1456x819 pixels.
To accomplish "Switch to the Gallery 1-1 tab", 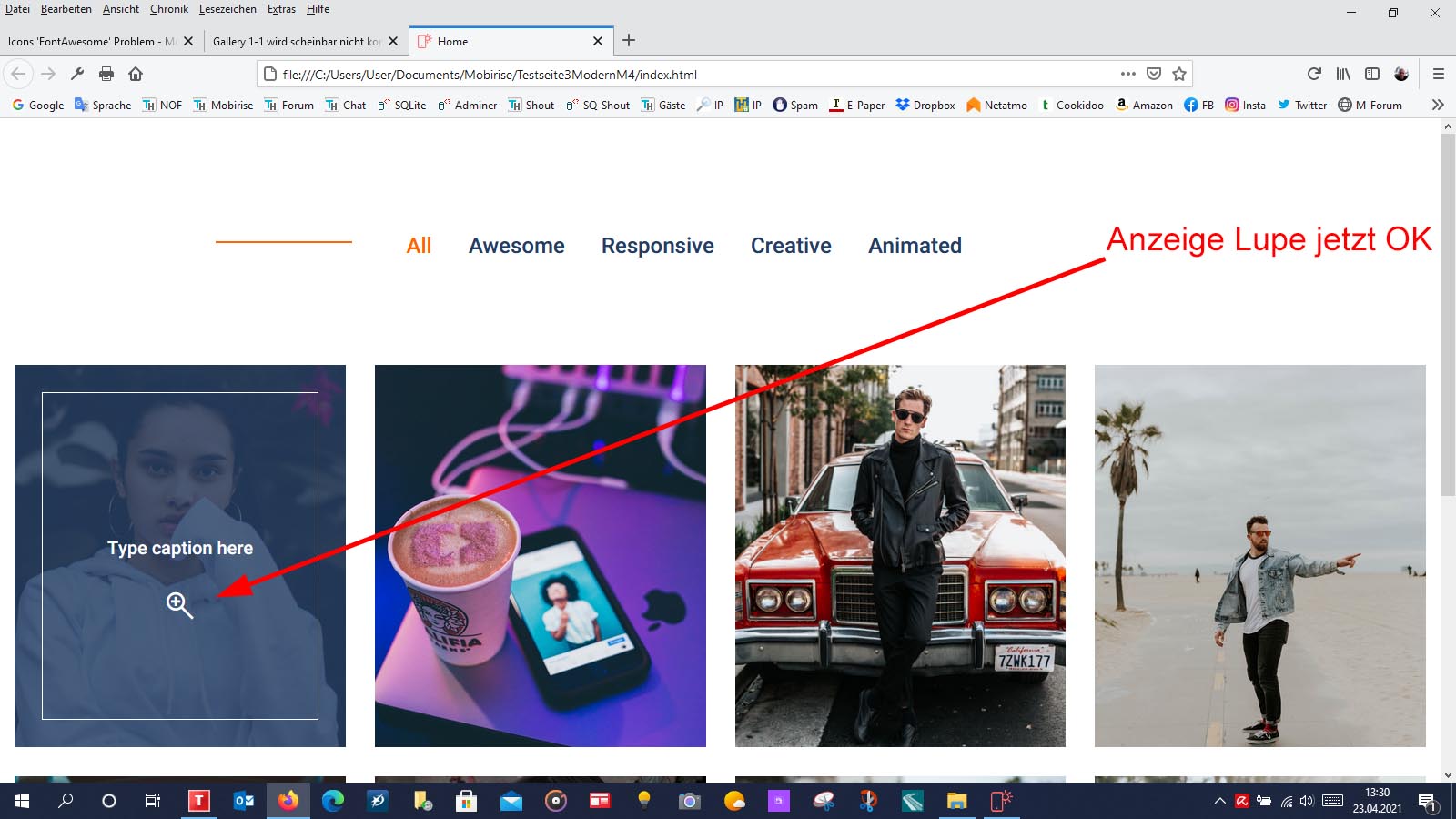I will click(296, 41).
